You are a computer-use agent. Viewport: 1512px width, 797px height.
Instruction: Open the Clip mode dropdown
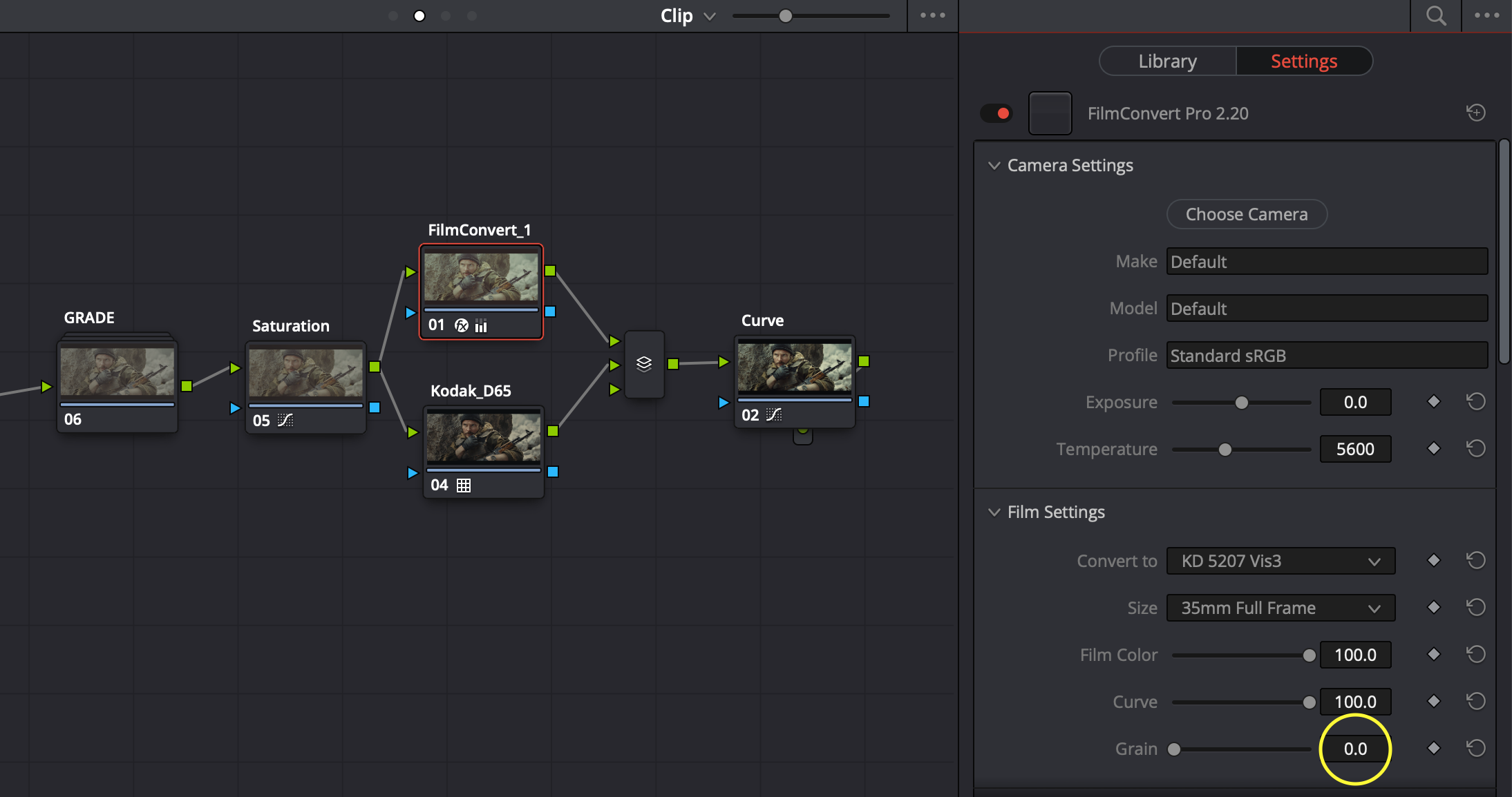click(687, 16)
